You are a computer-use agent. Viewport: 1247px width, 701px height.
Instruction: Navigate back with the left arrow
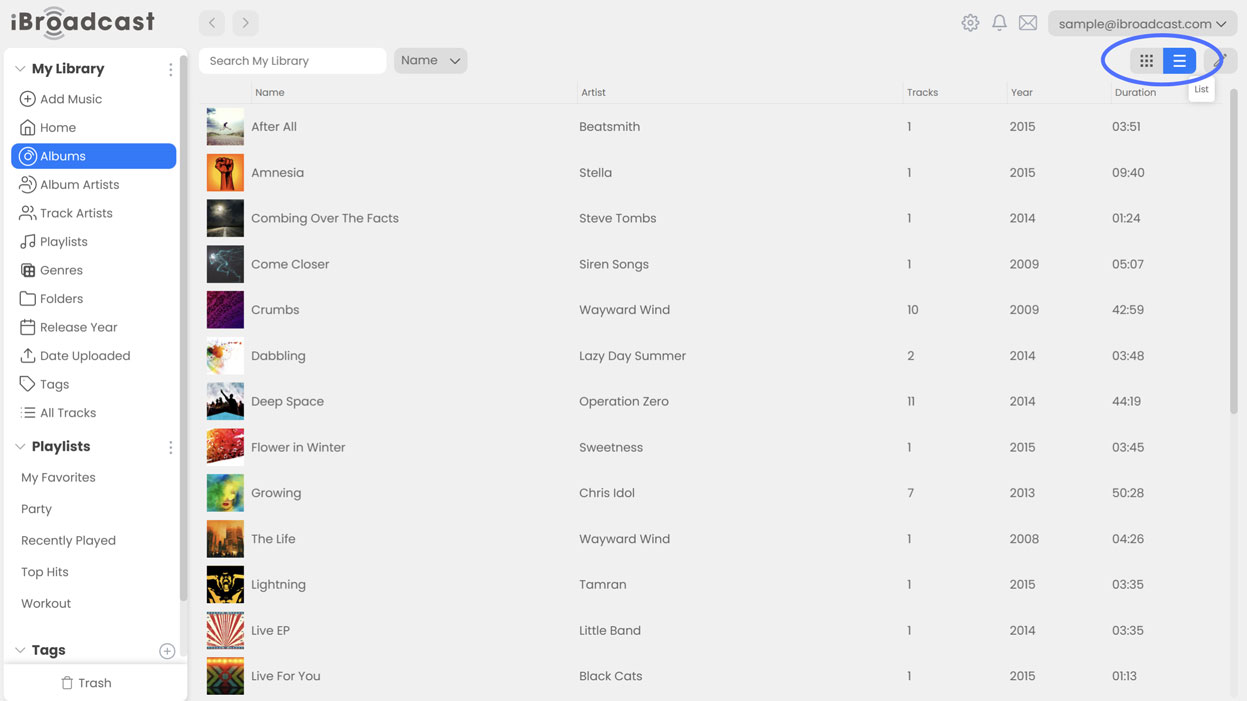[212, 23]
